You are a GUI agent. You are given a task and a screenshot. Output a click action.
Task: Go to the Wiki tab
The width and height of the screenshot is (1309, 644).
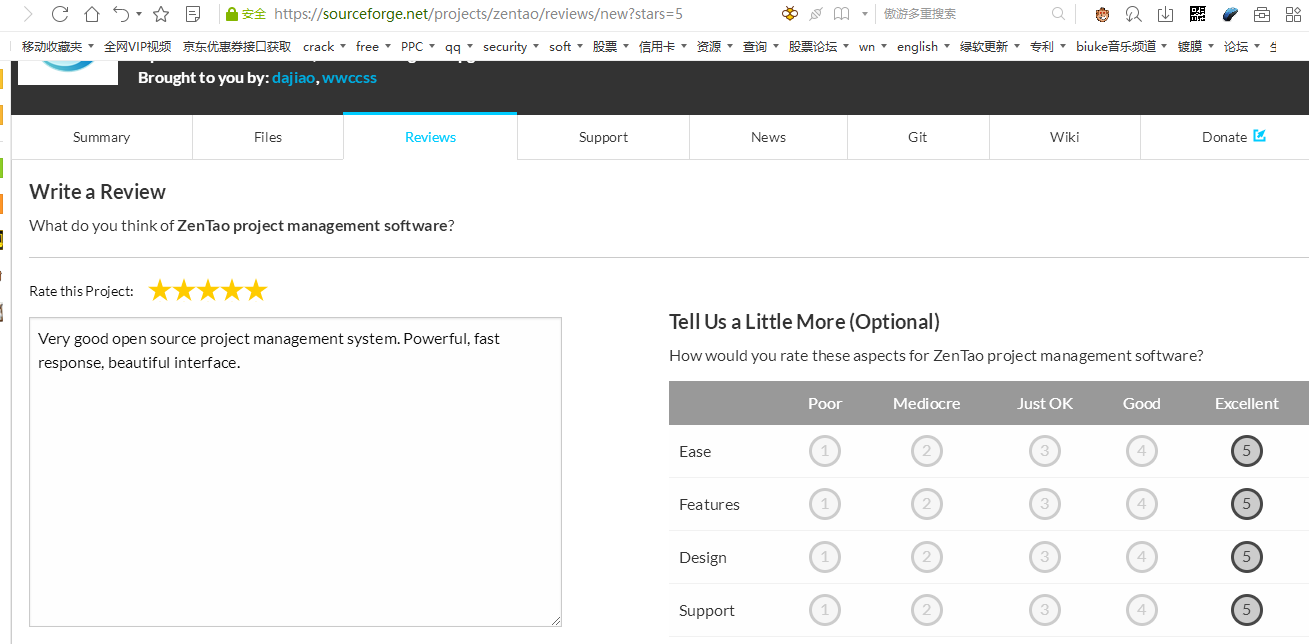pos(1064,137)
